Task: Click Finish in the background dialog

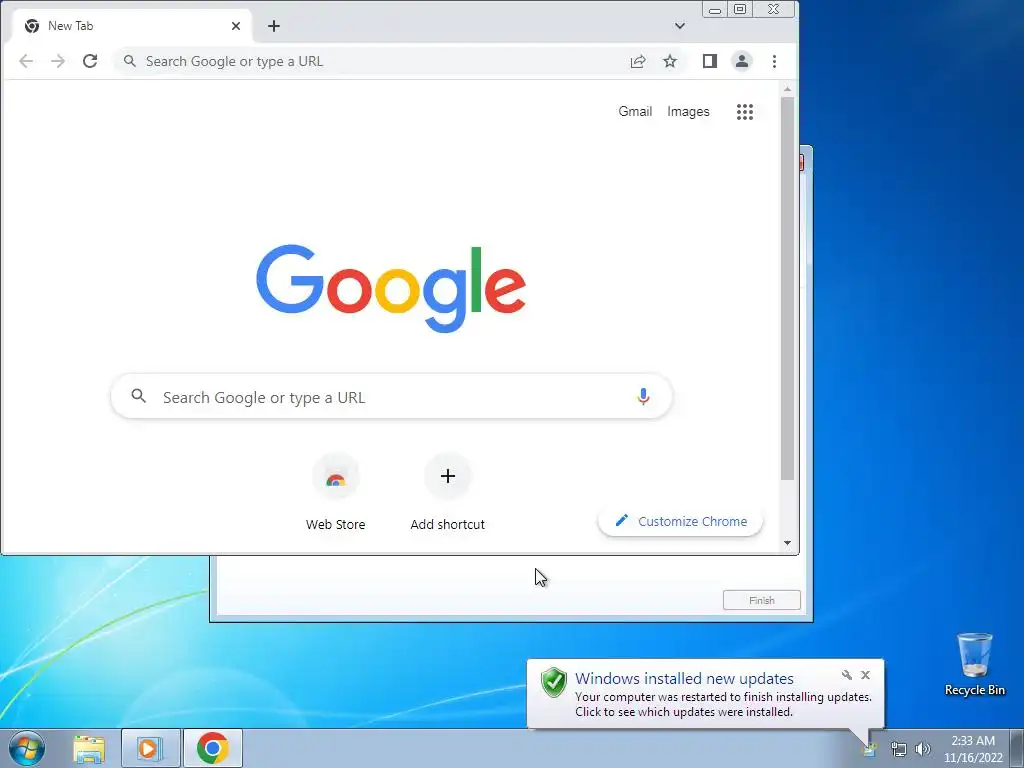Action: (761, 600)
